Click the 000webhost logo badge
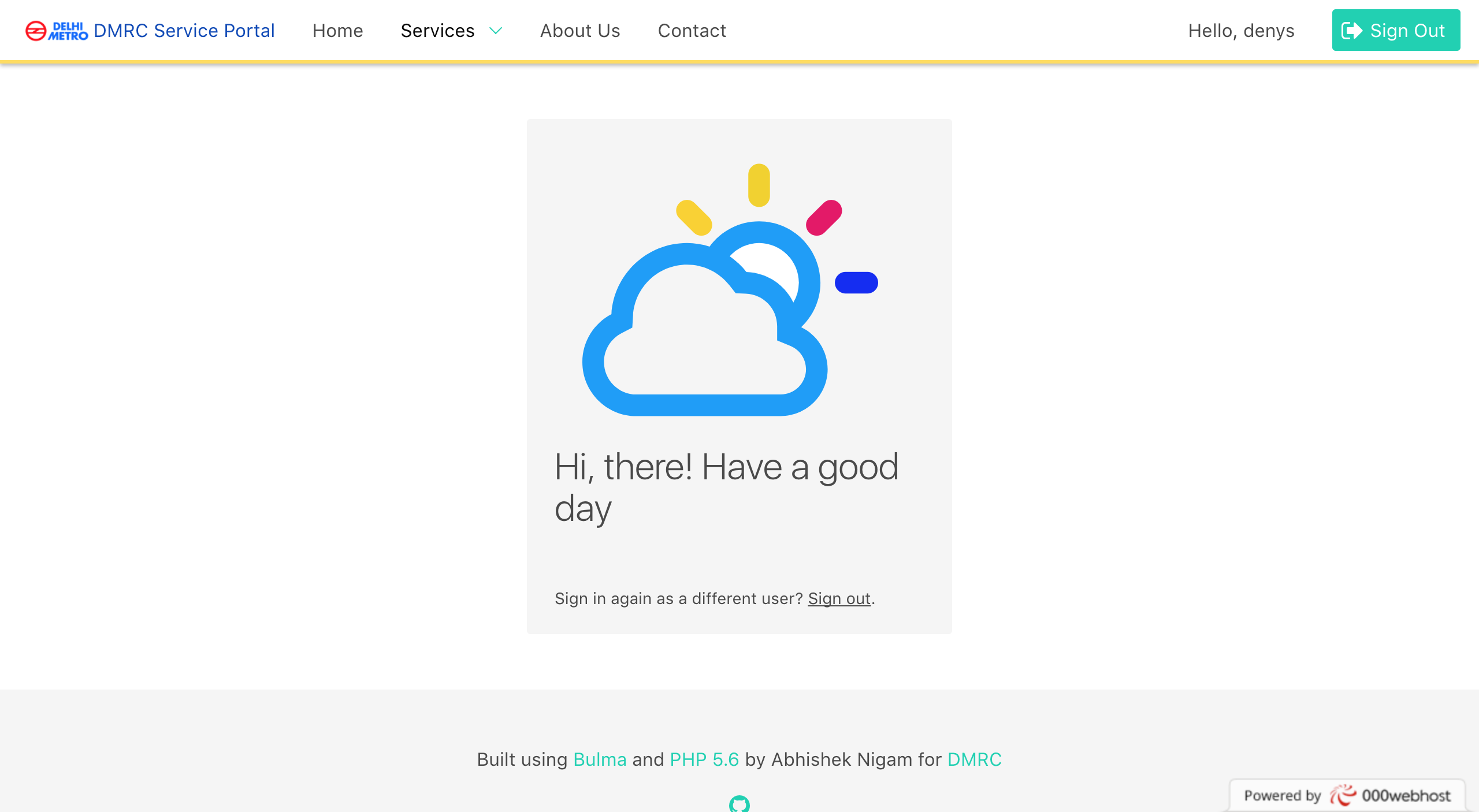The height and width of the screenshot is (812, 1479). point(1347,796)
